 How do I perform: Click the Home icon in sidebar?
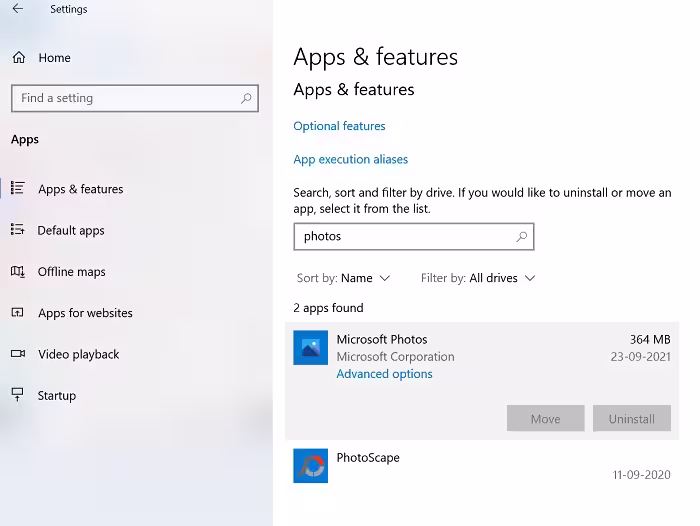click(18, 58)
